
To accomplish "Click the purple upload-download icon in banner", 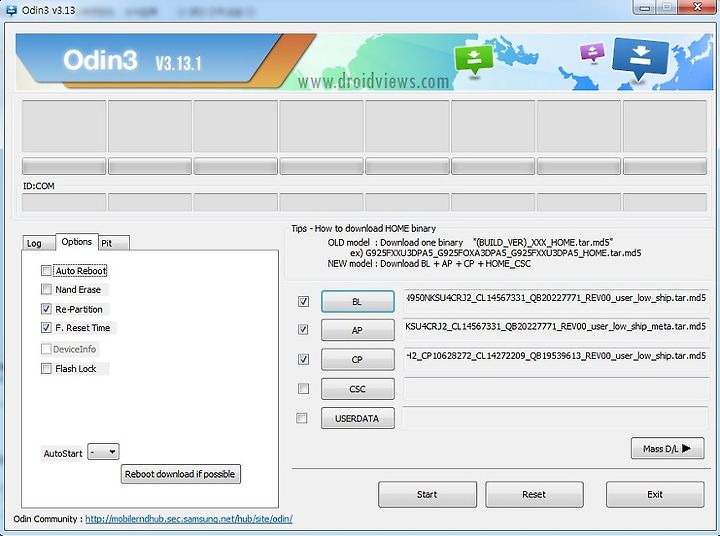I will [x=592, y=52].
